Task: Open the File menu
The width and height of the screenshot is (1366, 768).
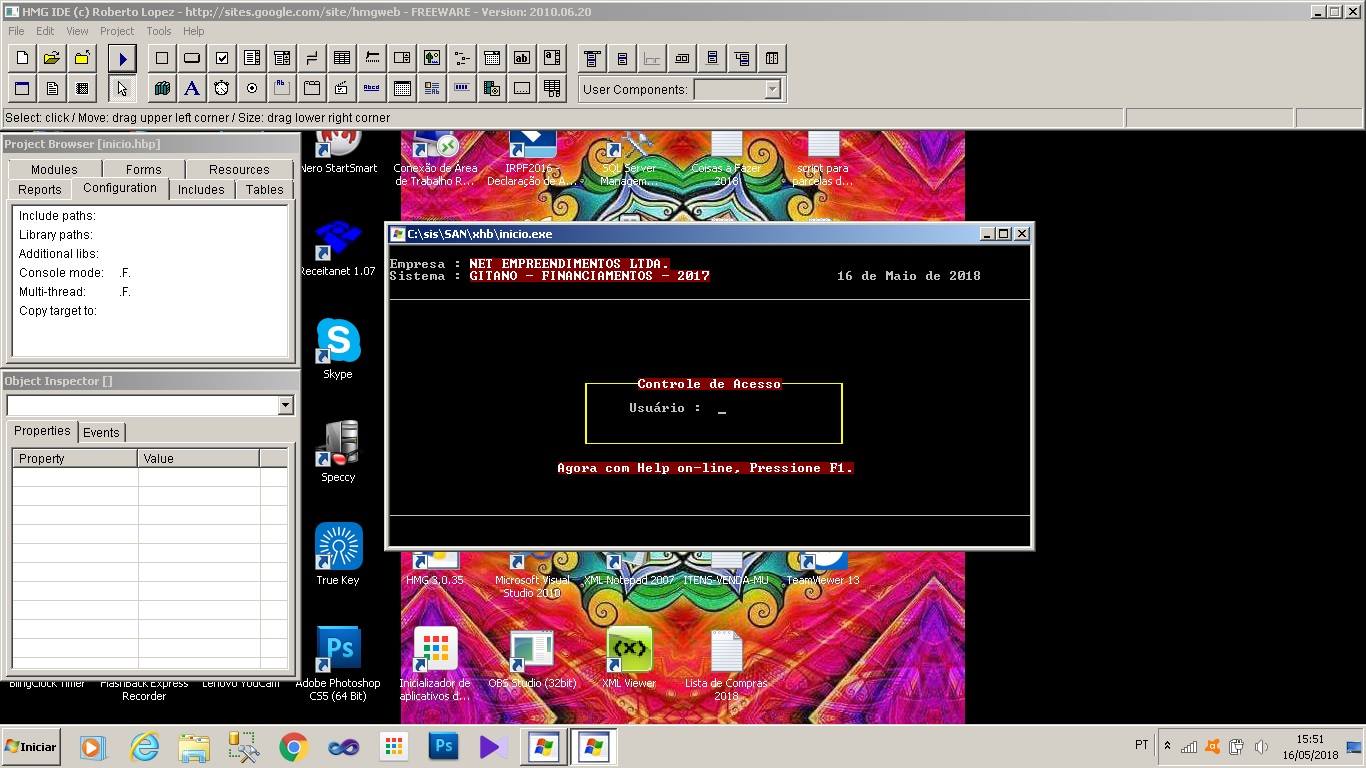Action: pos(16,31)
